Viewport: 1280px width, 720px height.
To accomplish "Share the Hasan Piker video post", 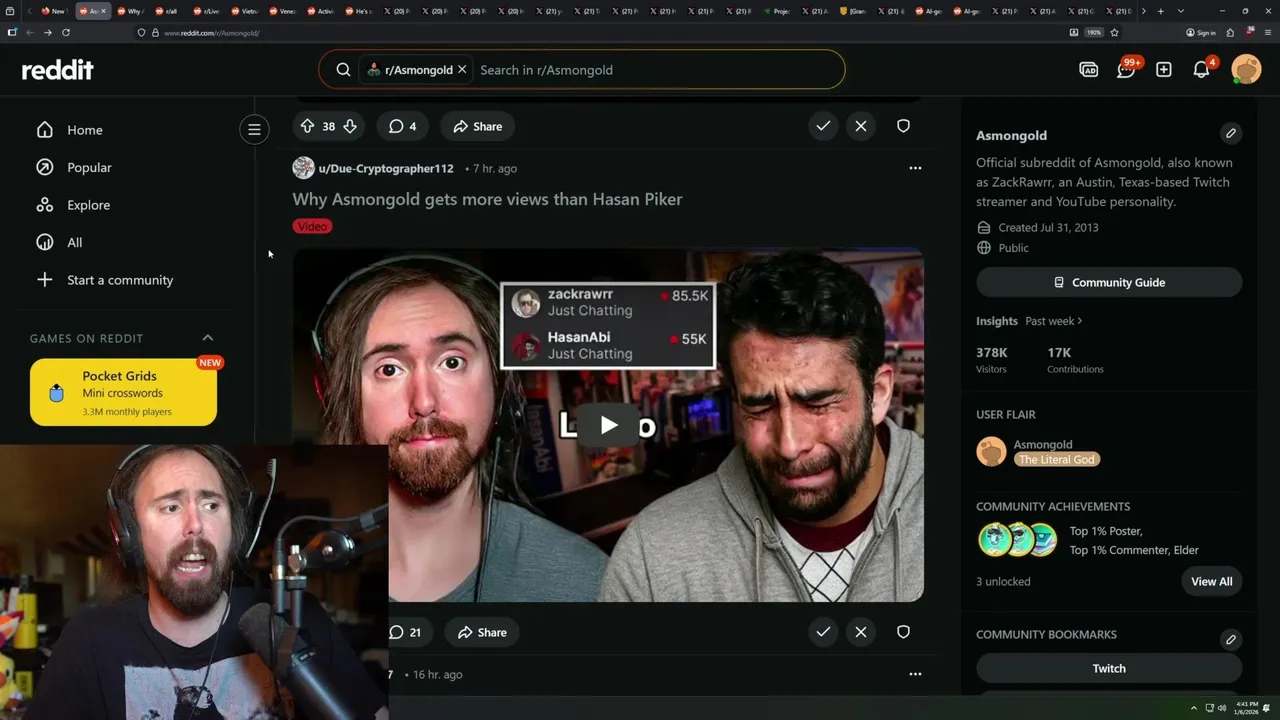I will click(x=481, y=632).
